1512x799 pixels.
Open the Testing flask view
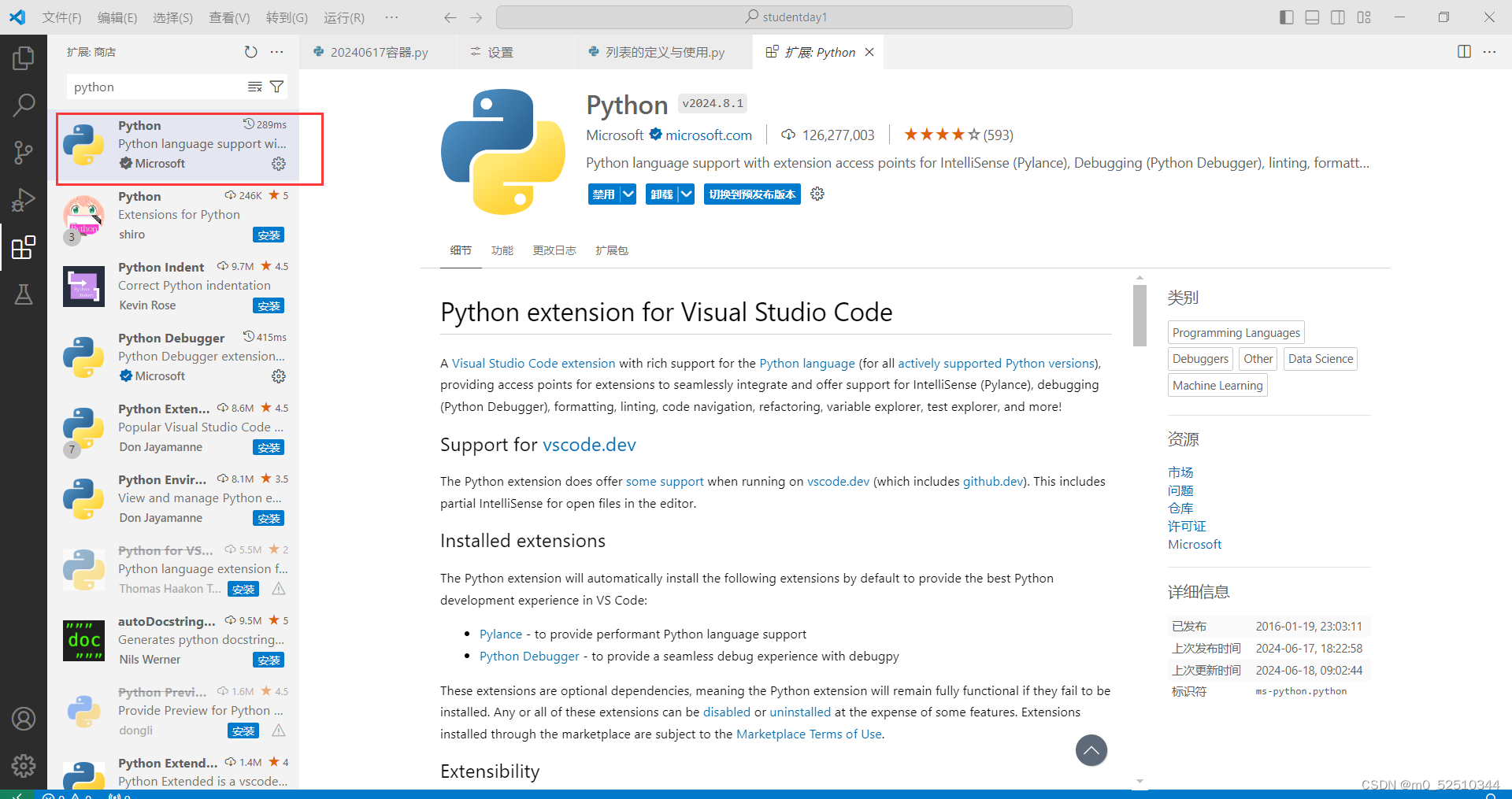(24, 294)
